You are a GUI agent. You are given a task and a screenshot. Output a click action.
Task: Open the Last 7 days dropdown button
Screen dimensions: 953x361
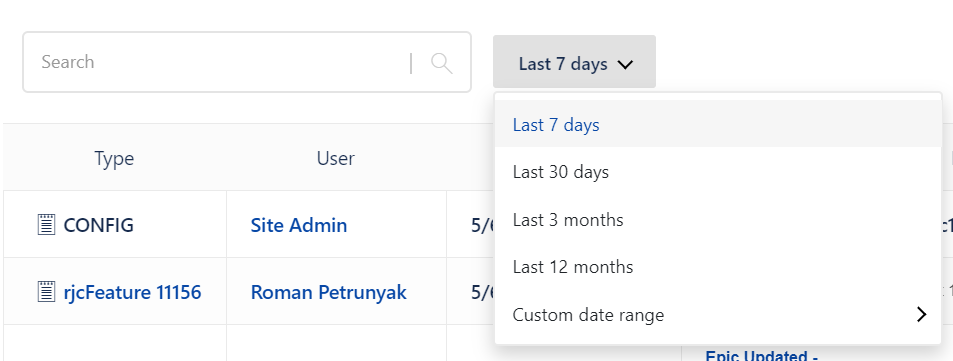(x=574, y=62)
